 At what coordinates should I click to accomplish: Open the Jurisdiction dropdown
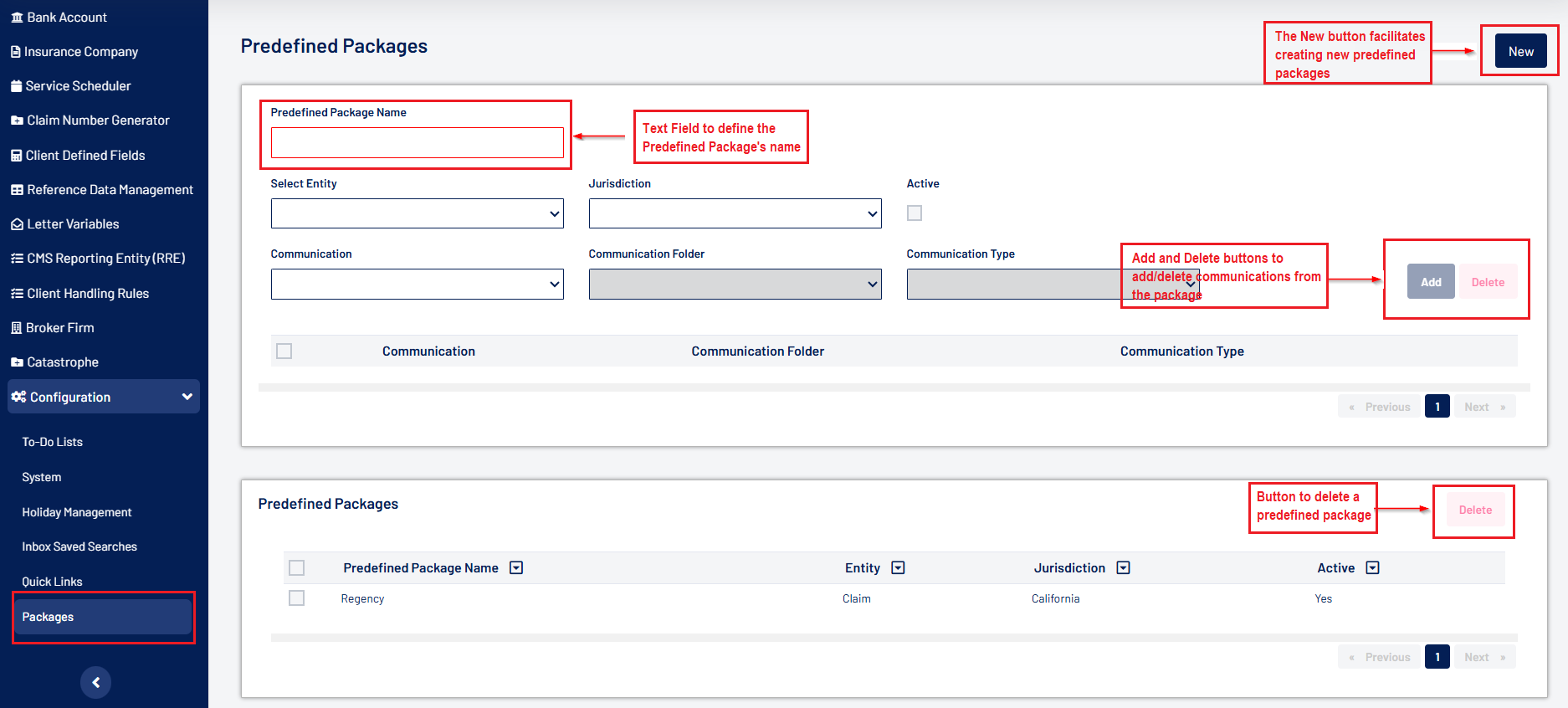735,213
